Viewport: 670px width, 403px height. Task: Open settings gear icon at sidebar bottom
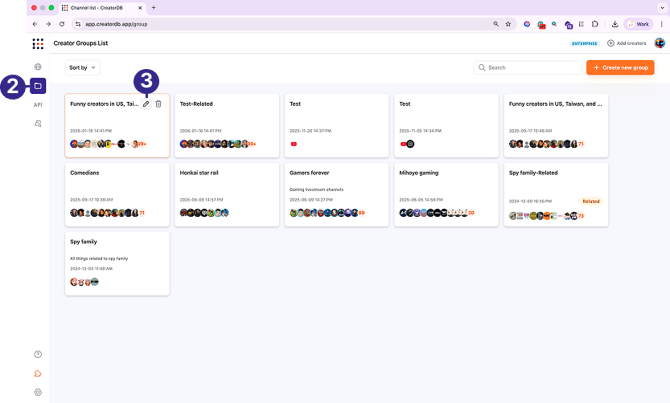38,392
